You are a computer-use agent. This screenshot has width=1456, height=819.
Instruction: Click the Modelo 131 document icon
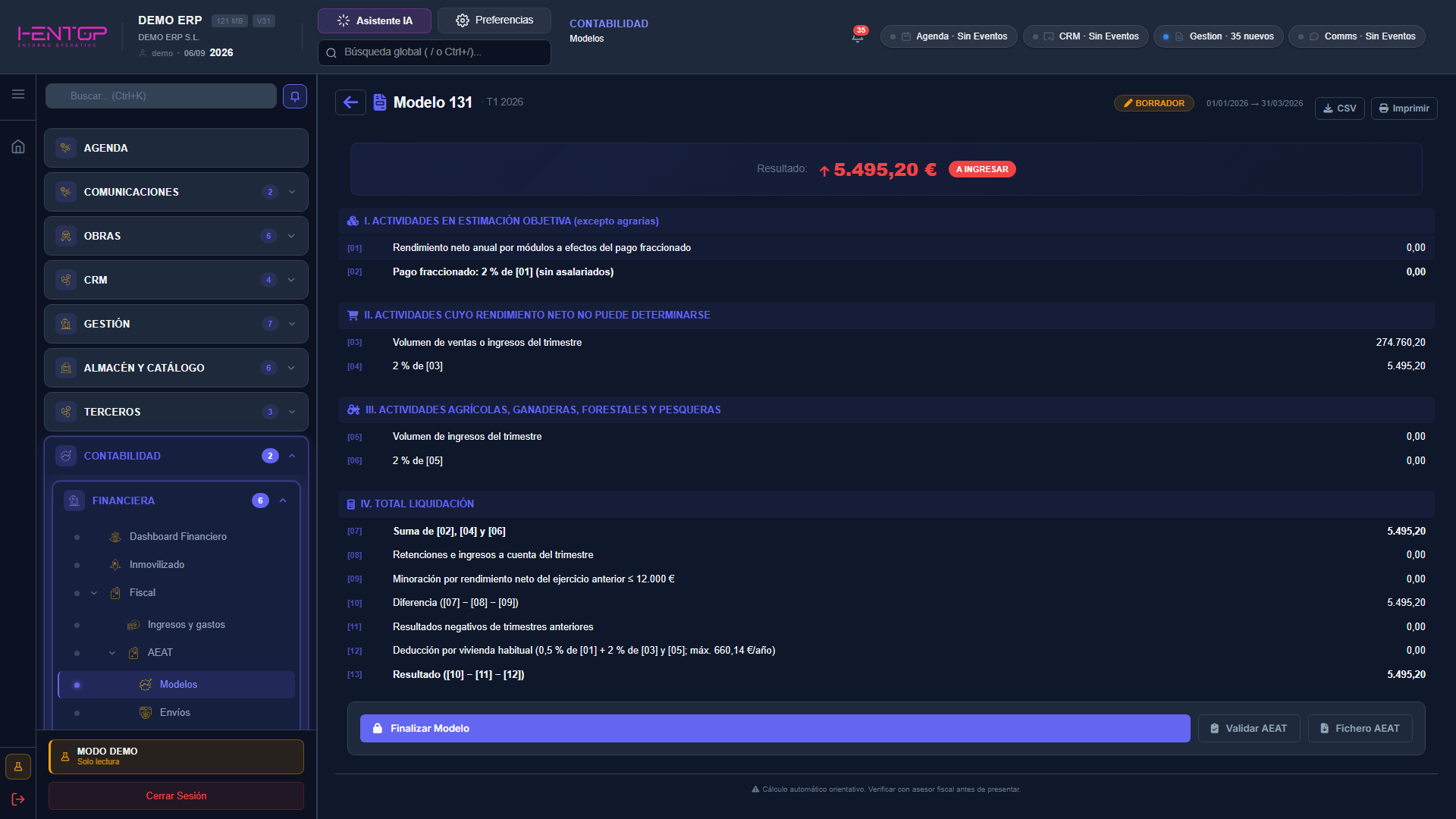point(380,102)
